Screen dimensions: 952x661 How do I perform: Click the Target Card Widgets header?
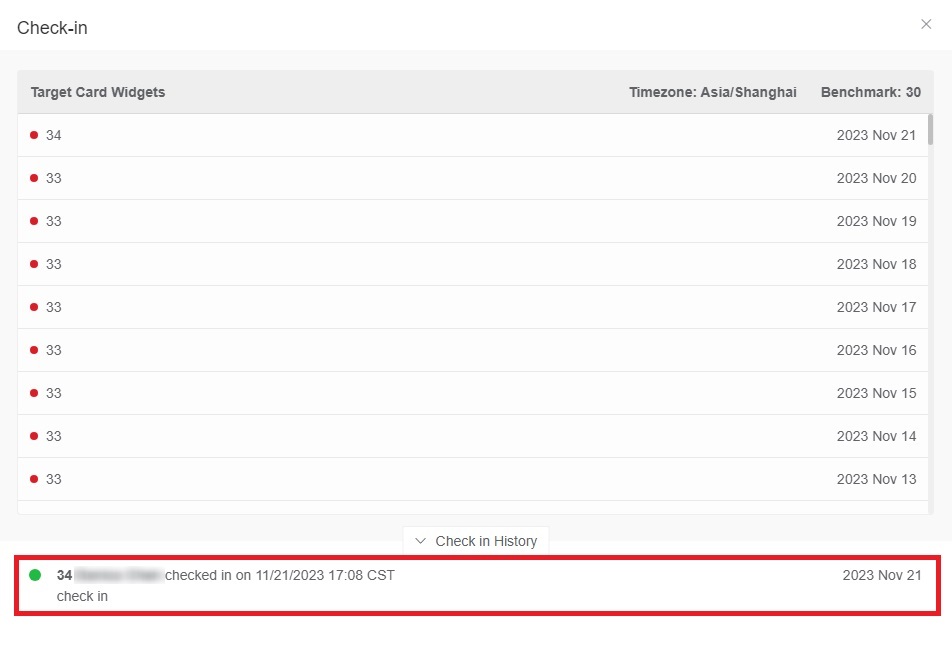(x=98, y=92)
